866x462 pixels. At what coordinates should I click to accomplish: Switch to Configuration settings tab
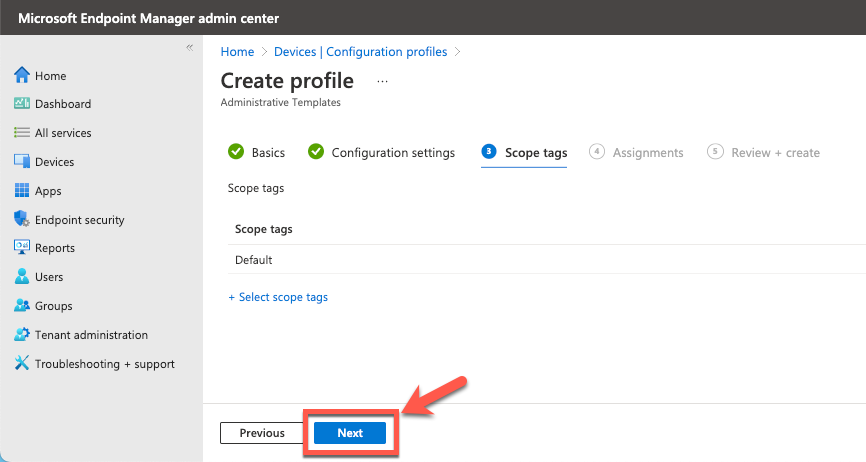pos(382,152)
